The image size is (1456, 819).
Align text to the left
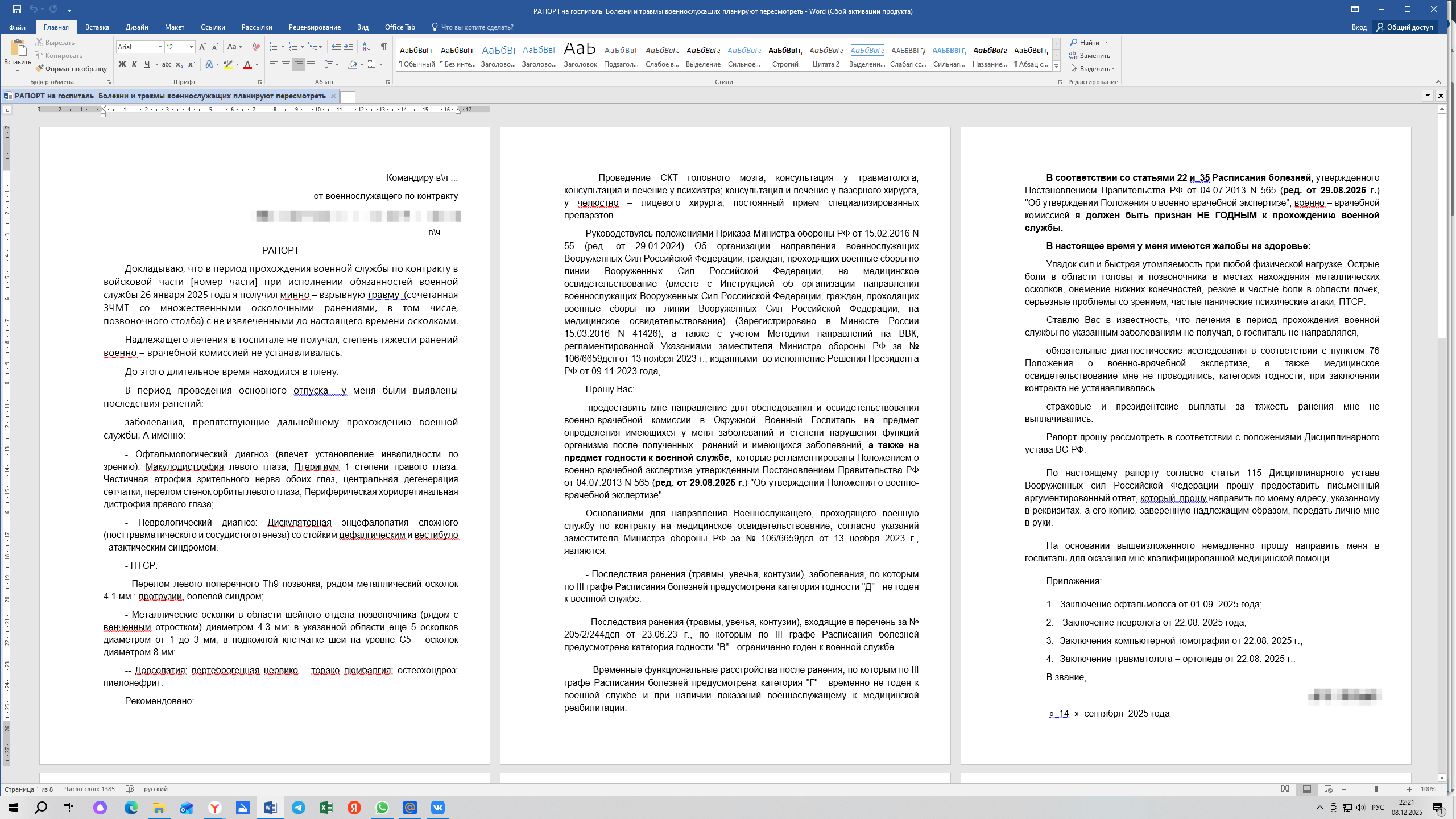click(x=273, y=64)
